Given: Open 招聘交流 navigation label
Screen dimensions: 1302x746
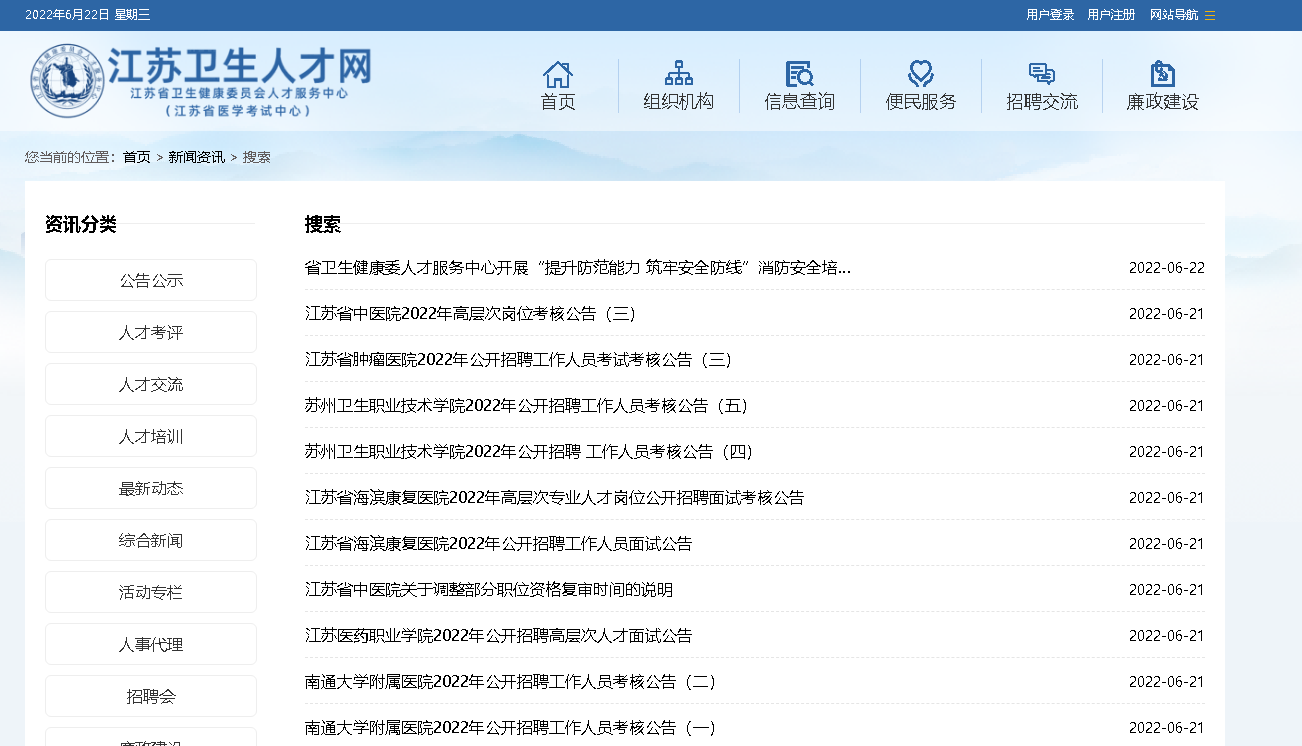Looking at the screenshot, I should click(x=1042, y=102).
